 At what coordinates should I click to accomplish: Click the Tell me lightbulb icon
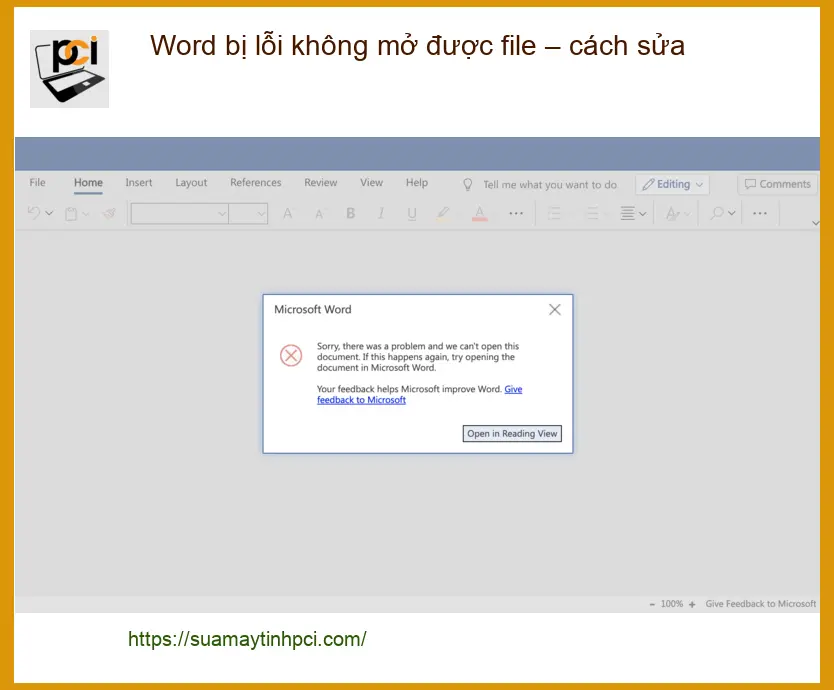pos(468,185)
